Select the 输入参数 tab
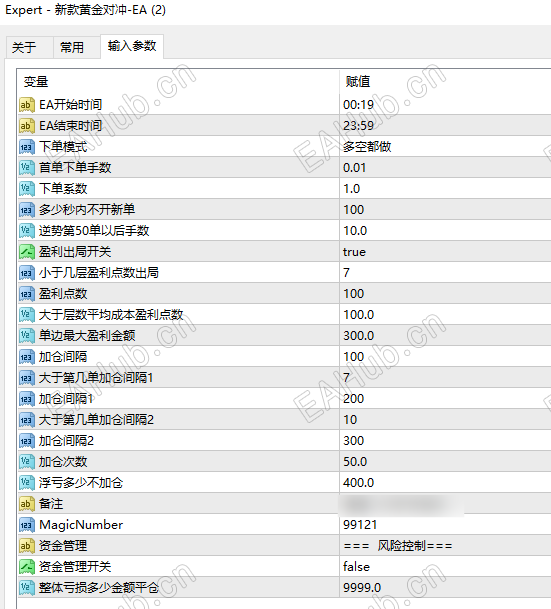 (132, 46)
